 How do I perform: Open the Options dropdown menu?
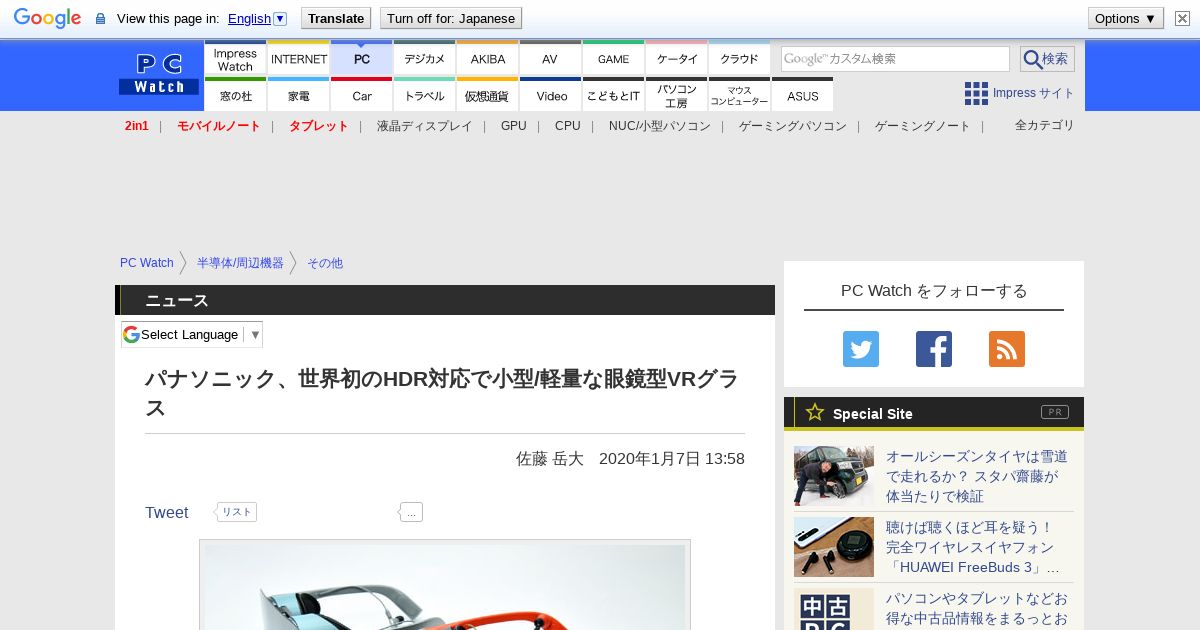(1126, 18)
